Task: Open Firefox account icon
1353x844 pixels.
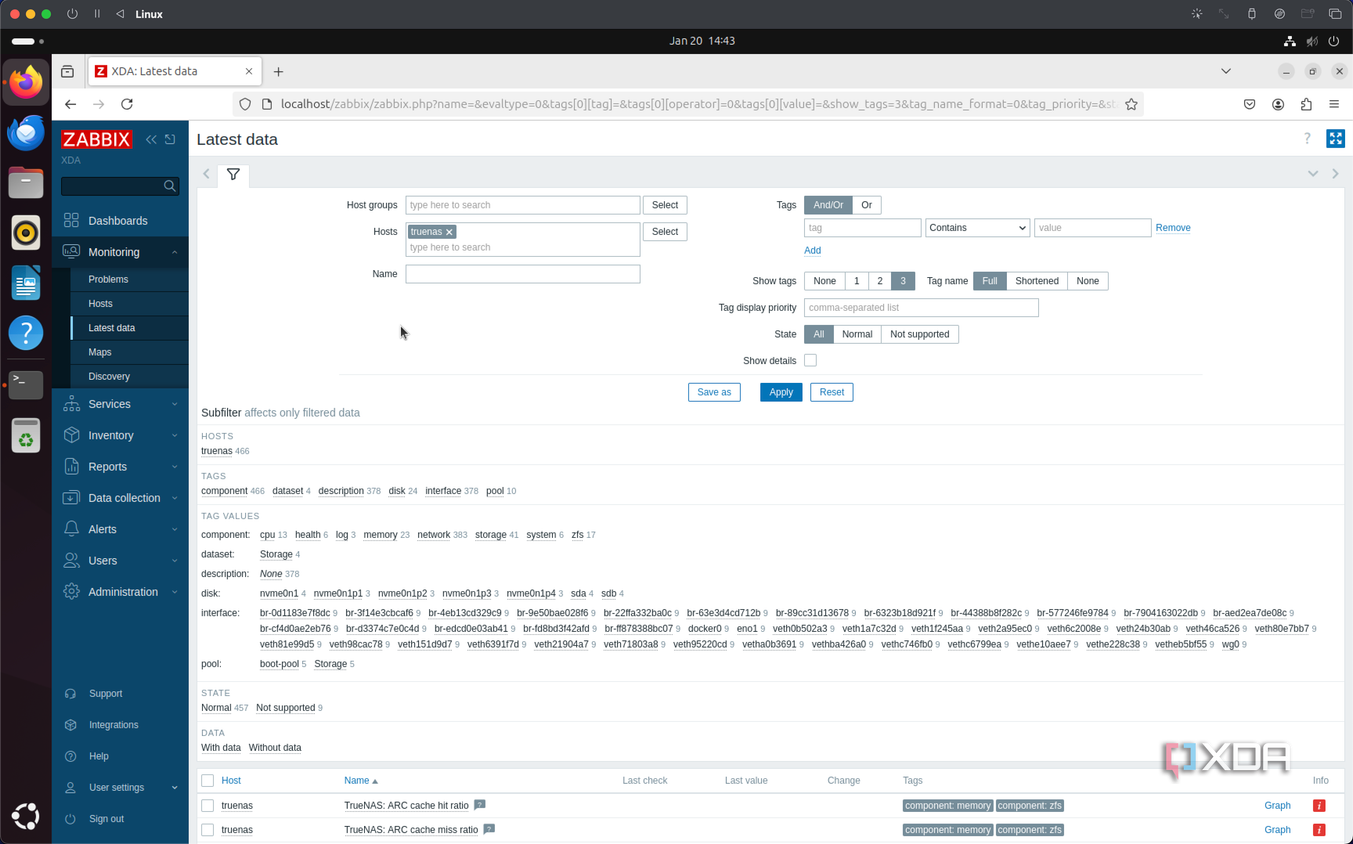Action: [x=1278, y=104]
